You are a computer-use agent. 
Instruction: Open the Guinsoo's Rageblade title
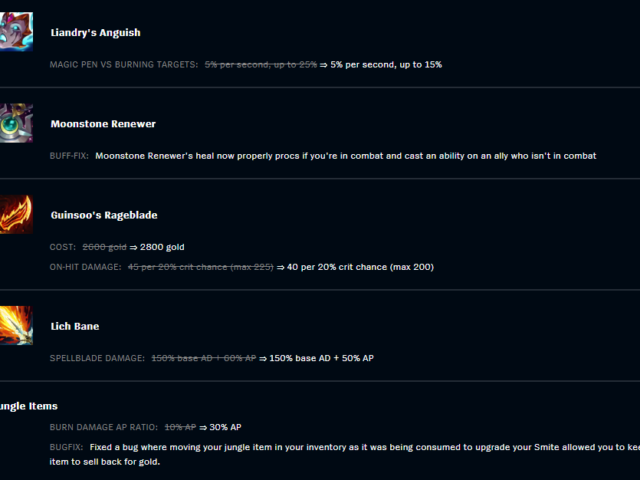[x=104, y=215]
